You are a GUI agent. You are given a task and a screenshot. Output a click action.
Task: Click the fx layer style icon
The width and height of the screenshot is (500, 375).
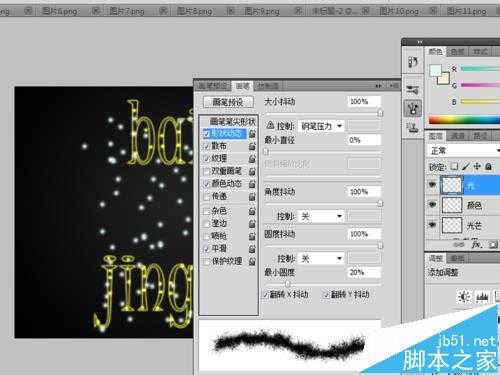point(477,245)
